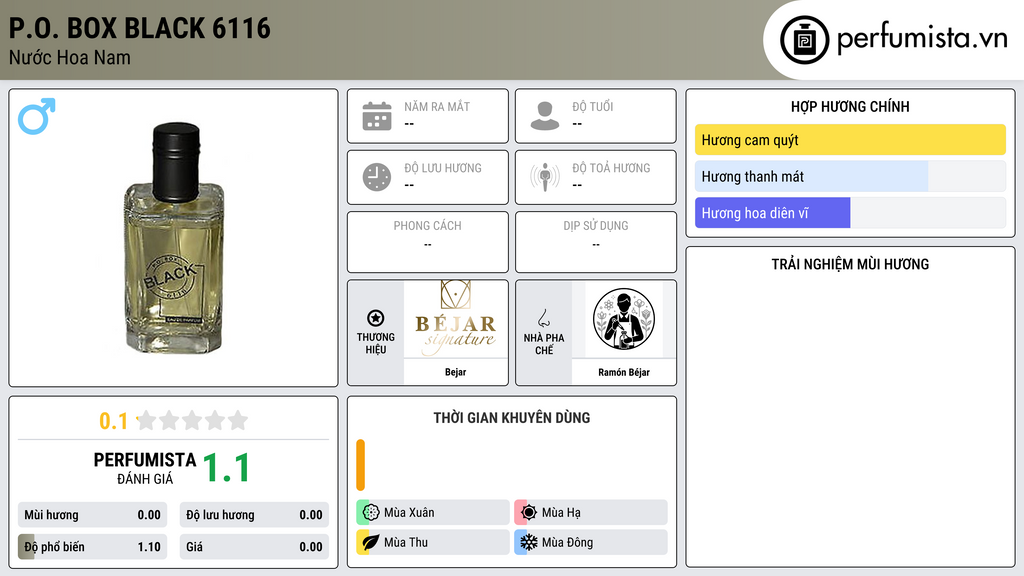Select the Mùa Xuân season chip
The height and width of the screenshot is (576, 1024).
[x=432, y=513]
